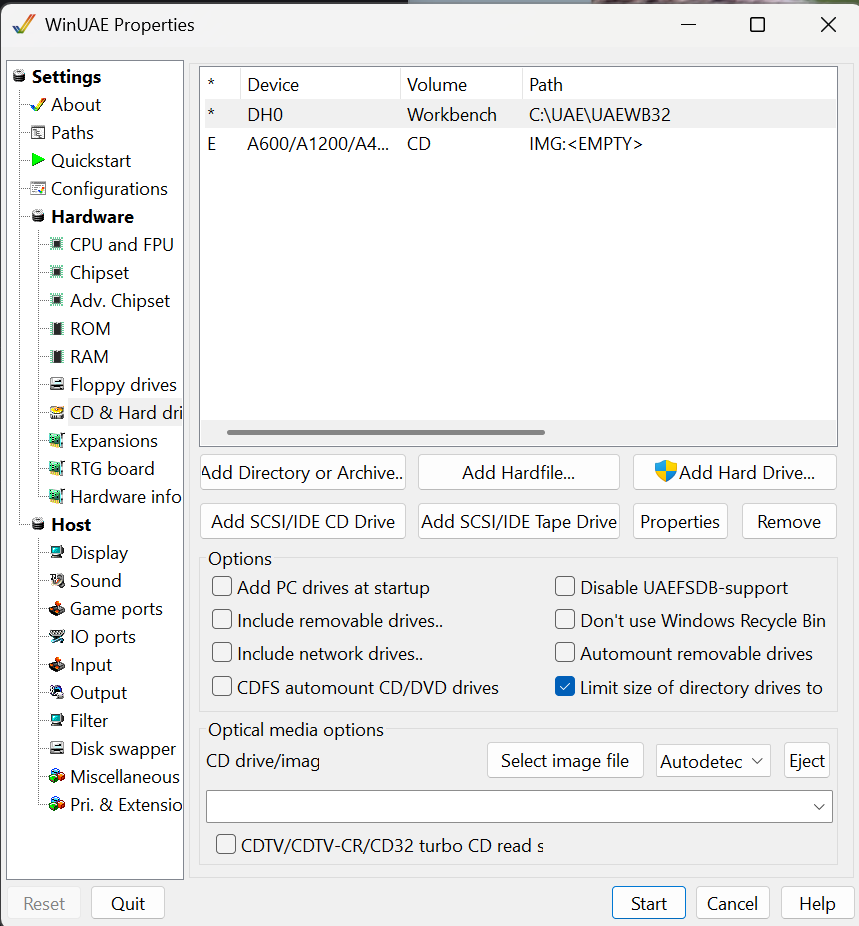This screenshot has height=926, width=859.
Task: Open the Autodetect dropdown for CD drive
Action: click(713, 761)
